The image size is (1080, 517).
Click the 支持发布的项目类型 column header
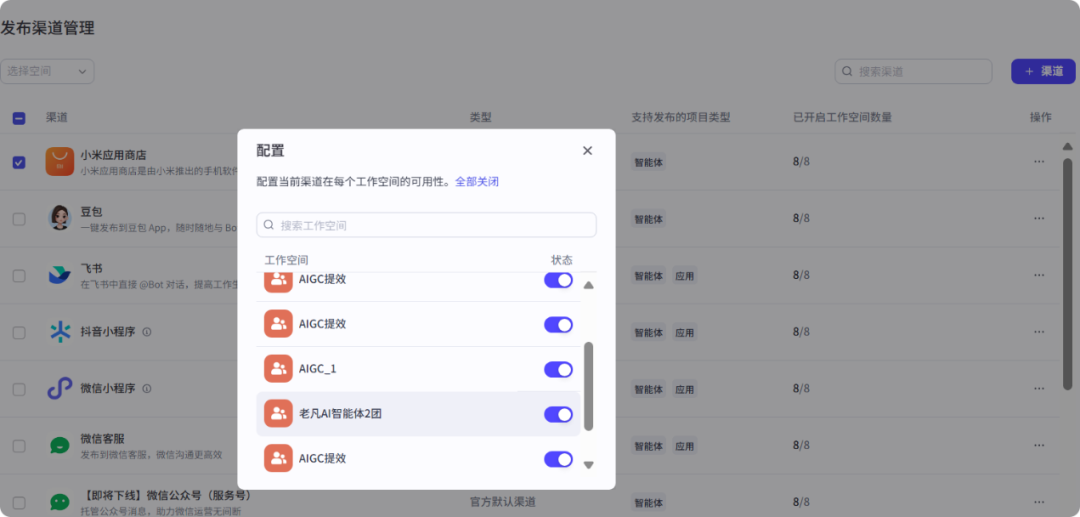681,118
